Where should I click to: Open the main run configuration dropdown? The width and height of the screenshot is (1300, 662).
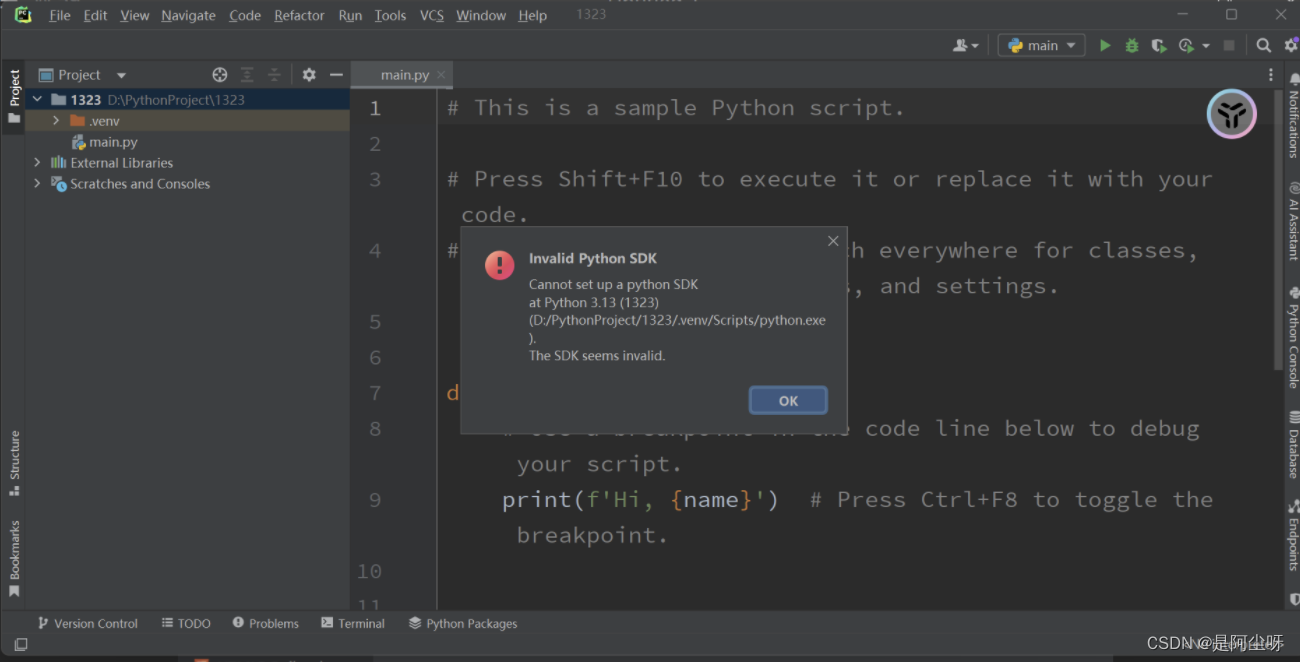pos(1041,45)
